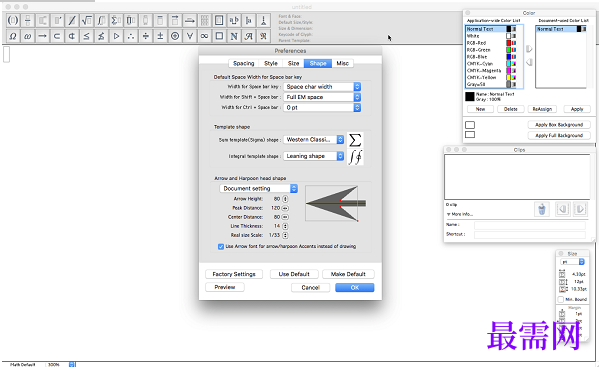599x367 pixels.
Task: Switch to the Size tab
Action: pos(293,63)
